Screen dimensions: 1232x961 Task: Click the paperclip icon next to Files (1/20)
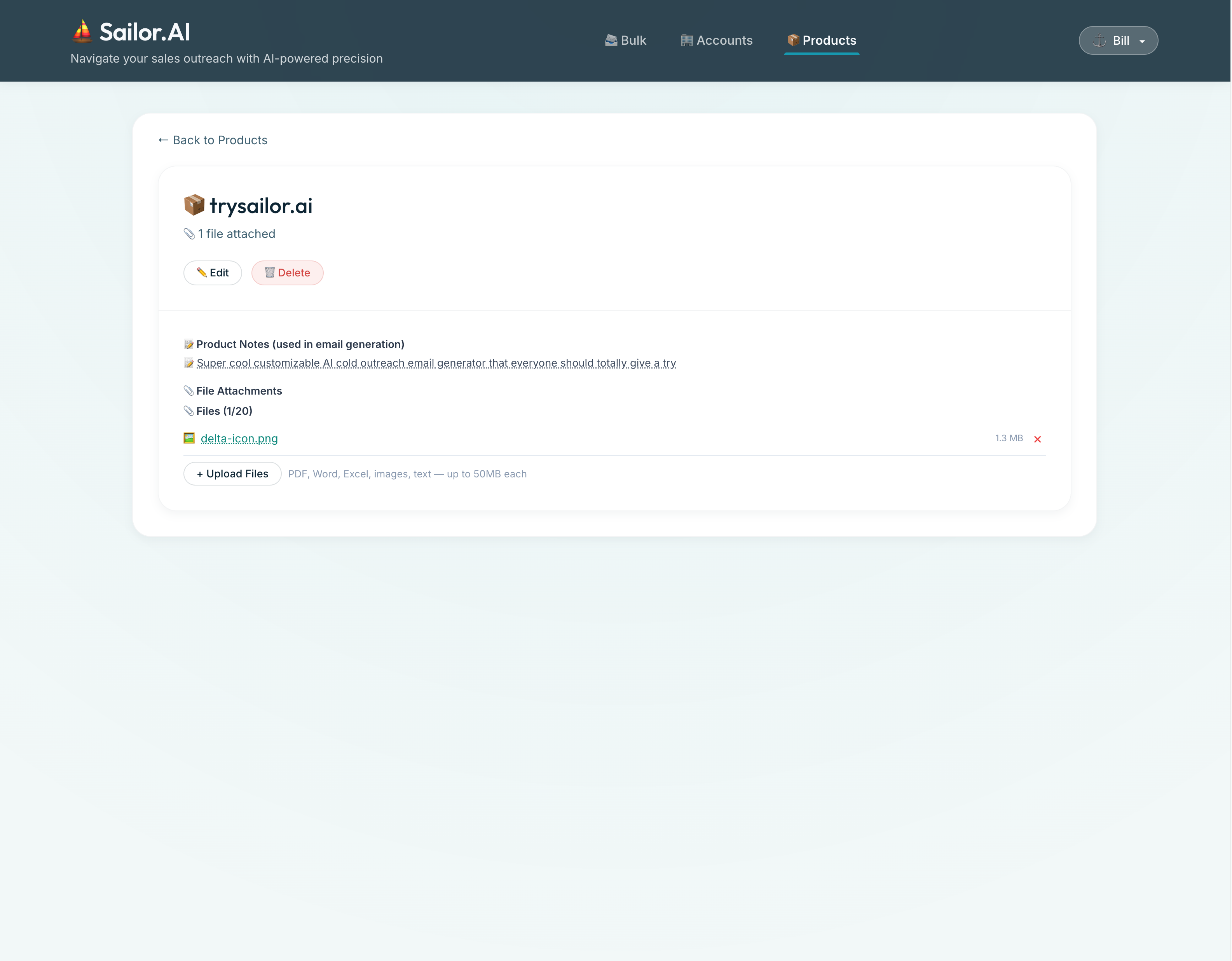pyautogui.click(x=189, y=411)
